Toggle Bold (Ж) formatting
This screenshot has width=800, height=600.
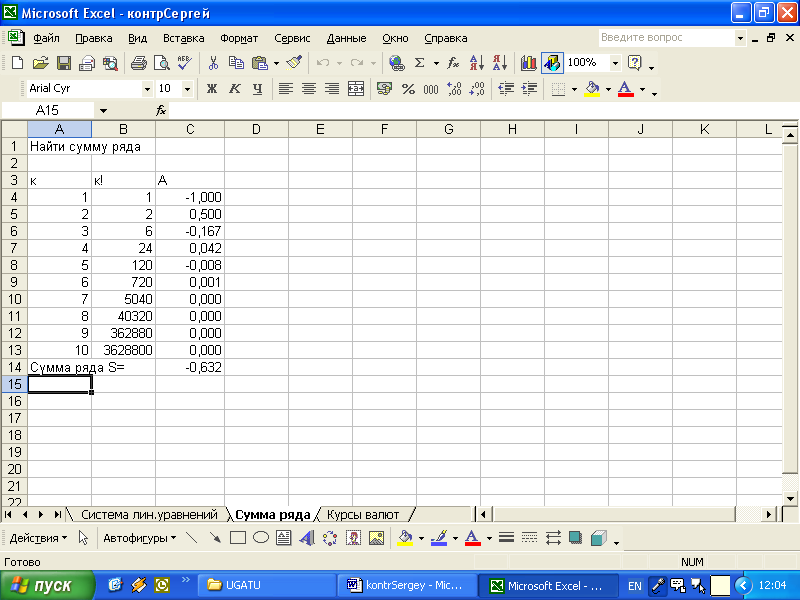point(212,89)
